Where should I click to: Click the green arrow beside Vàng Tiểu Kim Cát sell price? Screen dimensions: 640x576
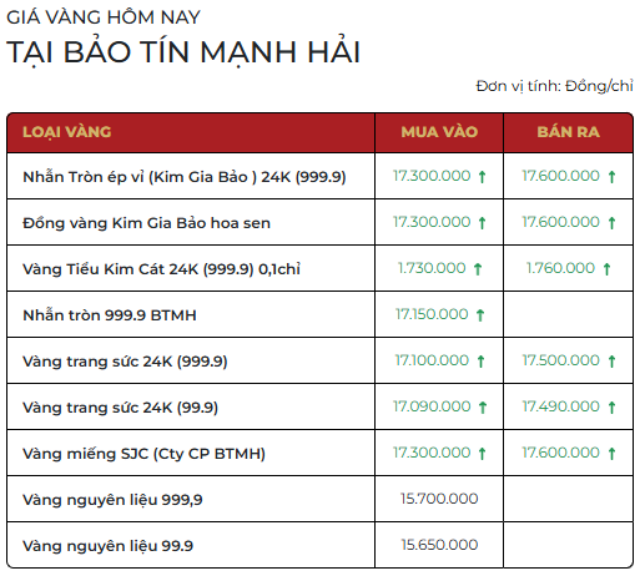click(605, 268)
